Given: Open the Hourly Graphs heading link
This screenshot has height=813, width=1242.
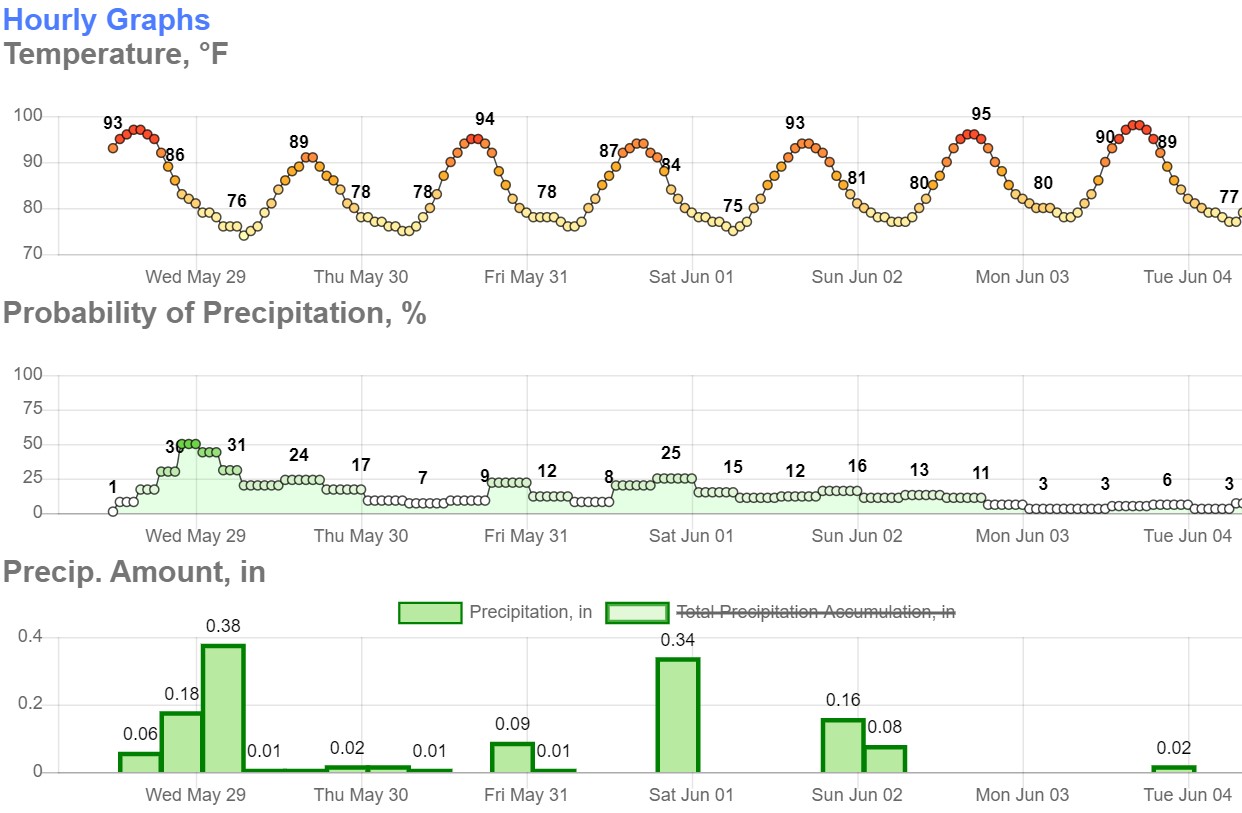Looking at the screenshot, I should [107, 19].
